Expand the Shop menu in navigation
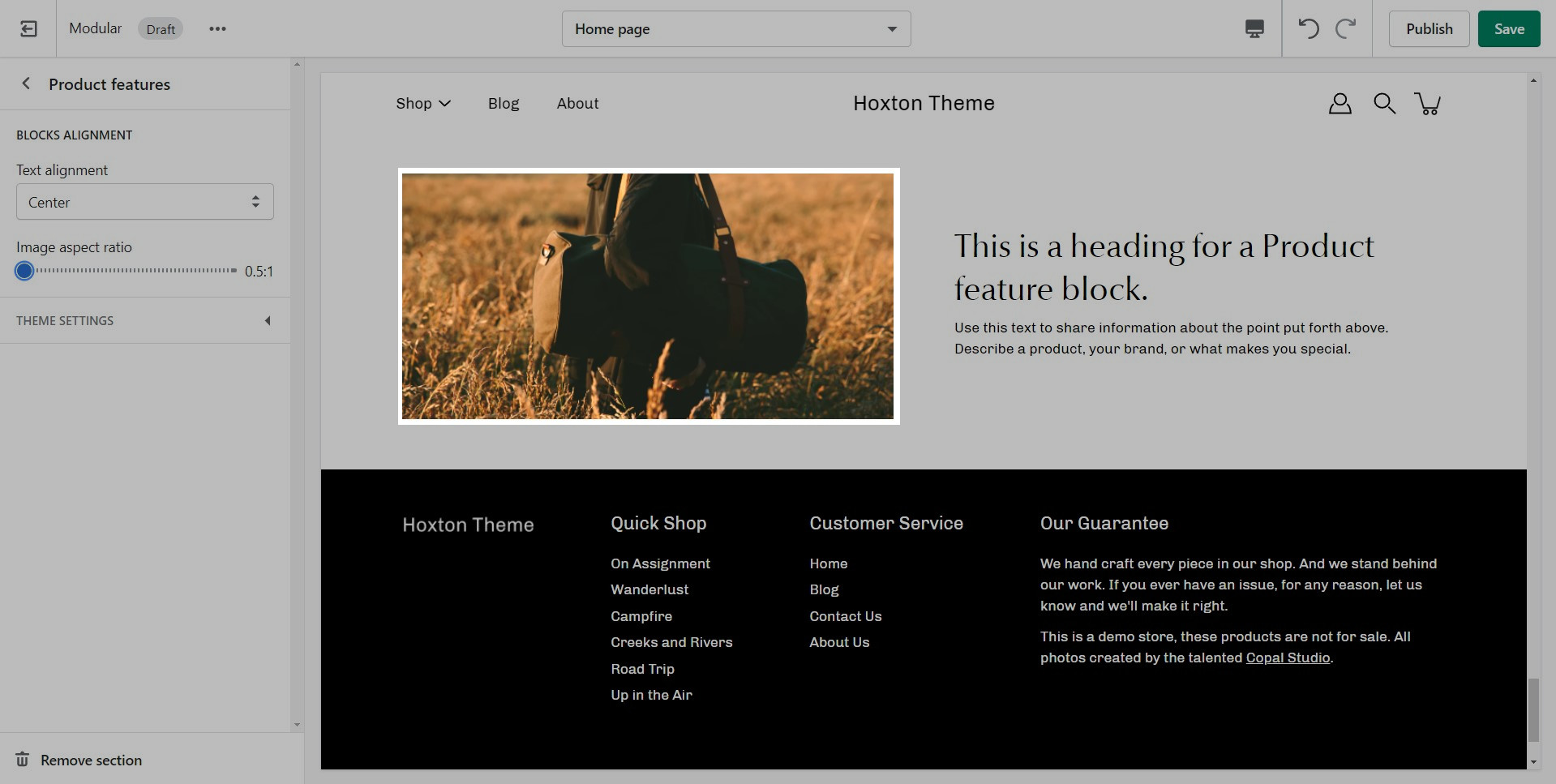Screen dimensions: 1556x784 pos(422,104)
